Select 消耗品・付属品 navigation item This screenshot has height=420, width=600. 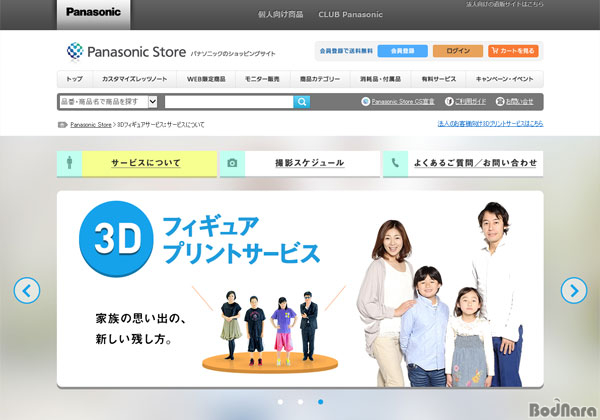point(380,79)
